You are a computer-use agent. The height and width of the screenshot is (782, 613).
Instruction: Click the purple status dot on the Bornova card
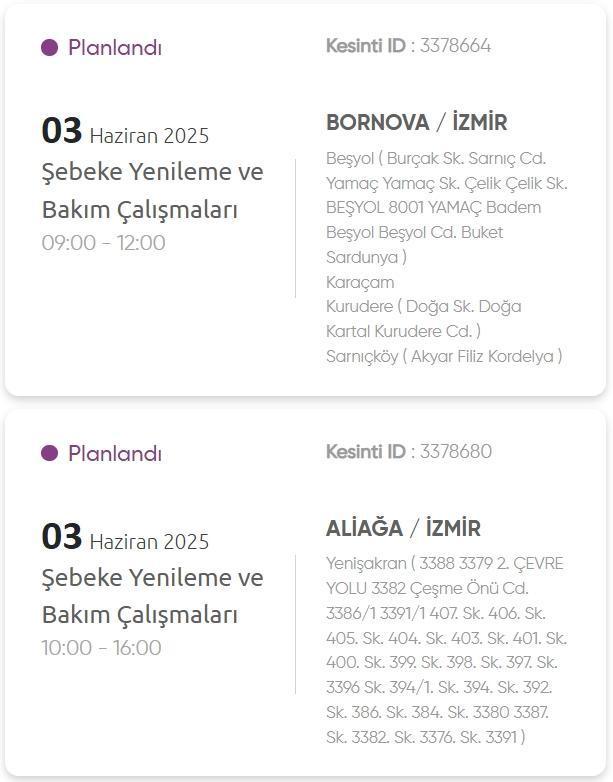pos(49,48)
